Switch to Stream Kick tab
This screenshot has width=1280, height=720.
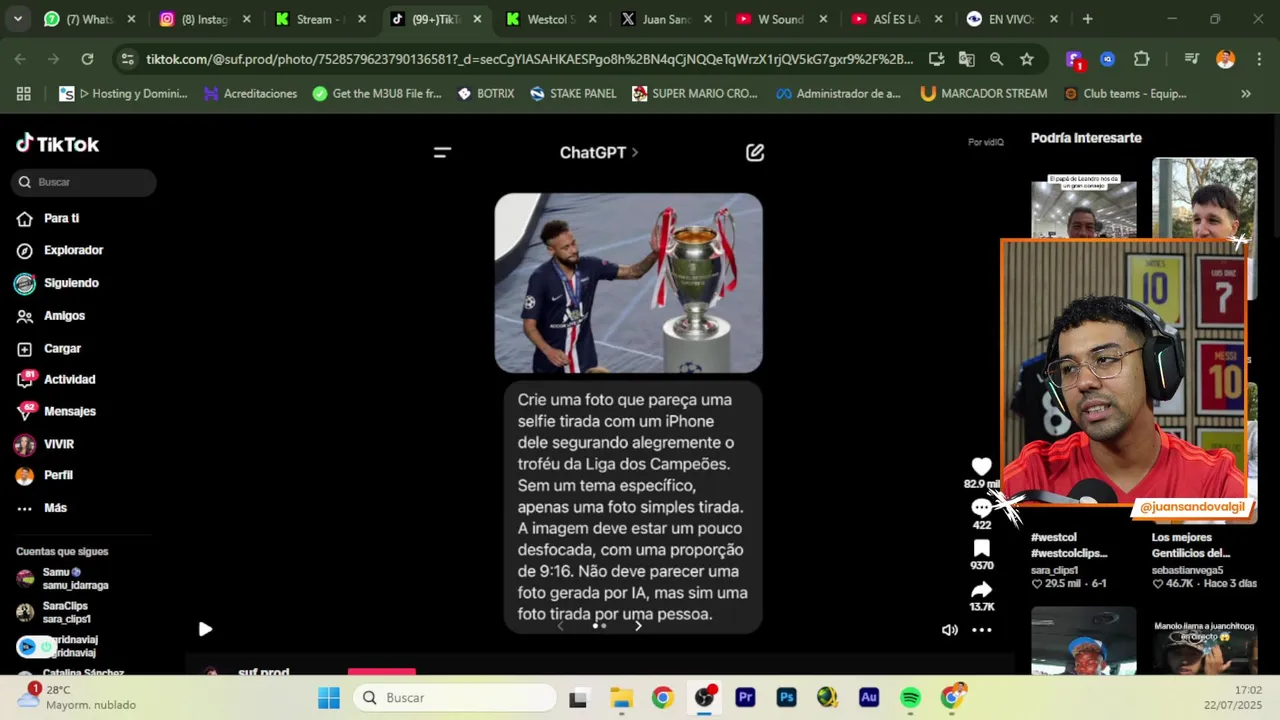(x=320, y=19)
